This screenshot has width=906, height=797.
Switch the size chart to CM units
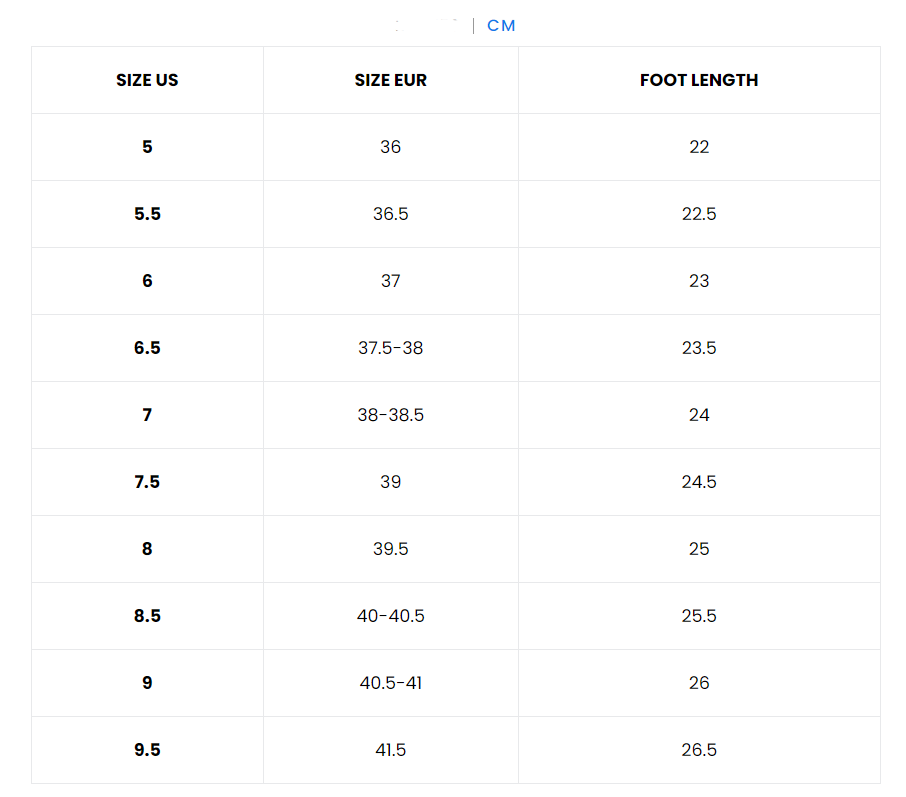tap(501, 26)
